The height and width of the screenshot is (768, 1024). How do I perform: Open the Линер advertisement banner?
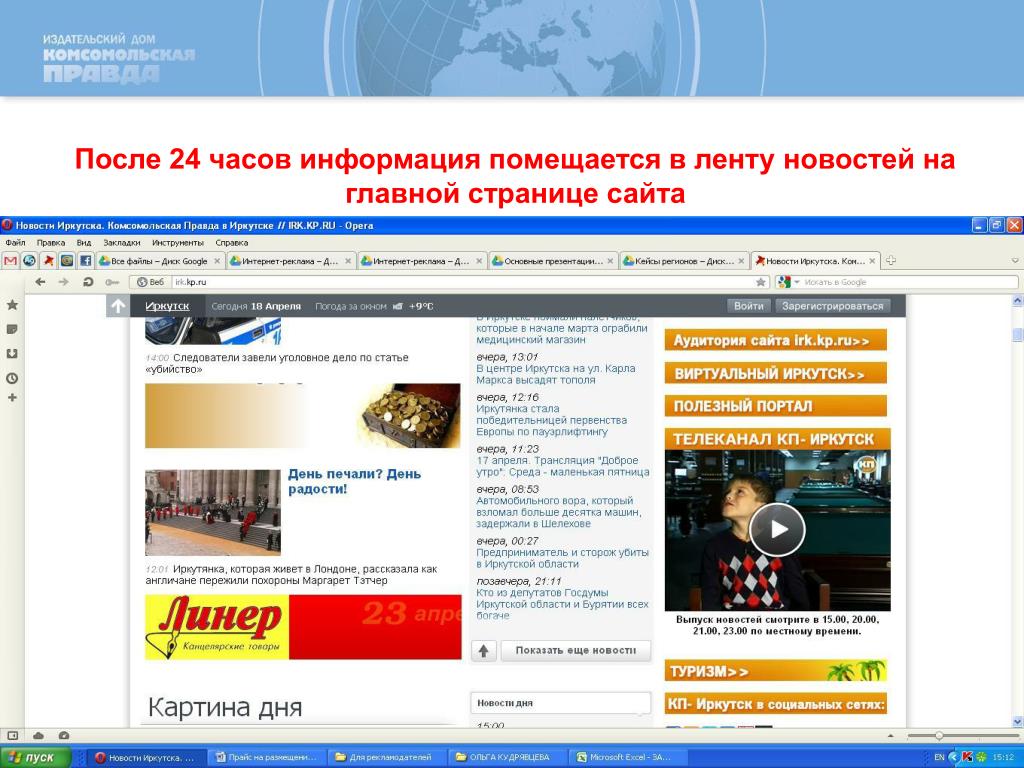click(x=303, y=627)
